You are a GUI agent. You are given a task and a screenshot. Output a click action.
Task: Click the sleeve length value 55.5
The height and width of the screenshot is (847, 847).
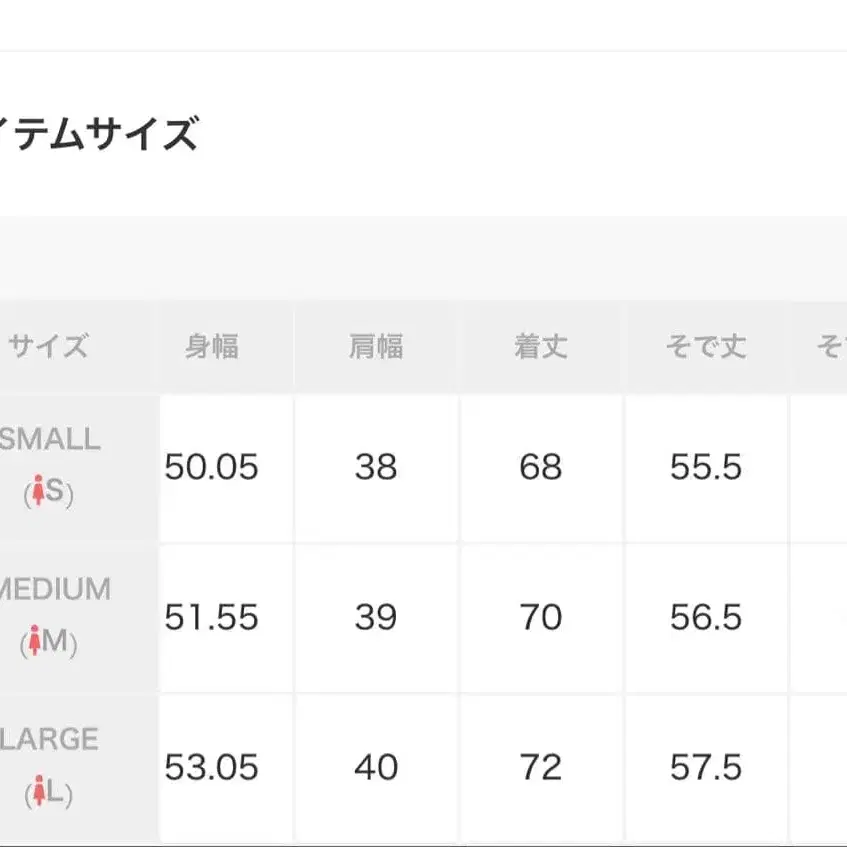click(706, 467)
